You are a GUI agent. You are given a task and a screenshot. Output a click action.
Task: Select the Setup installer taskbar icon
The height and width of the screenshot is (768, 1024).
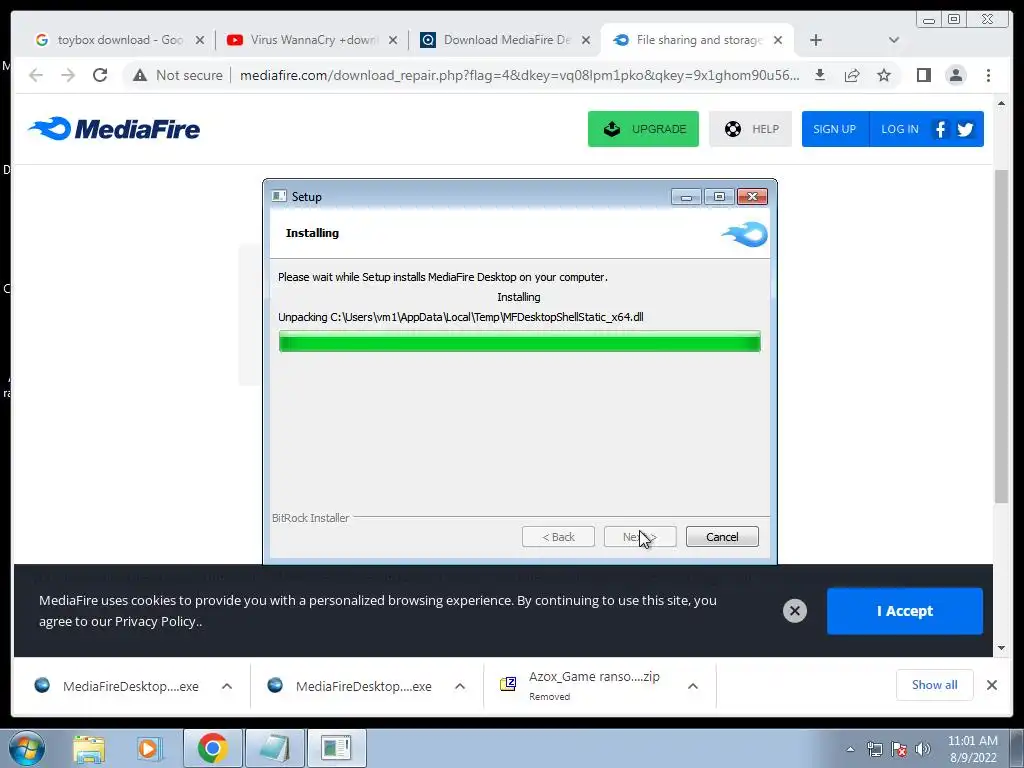click(x=336, y=748)
